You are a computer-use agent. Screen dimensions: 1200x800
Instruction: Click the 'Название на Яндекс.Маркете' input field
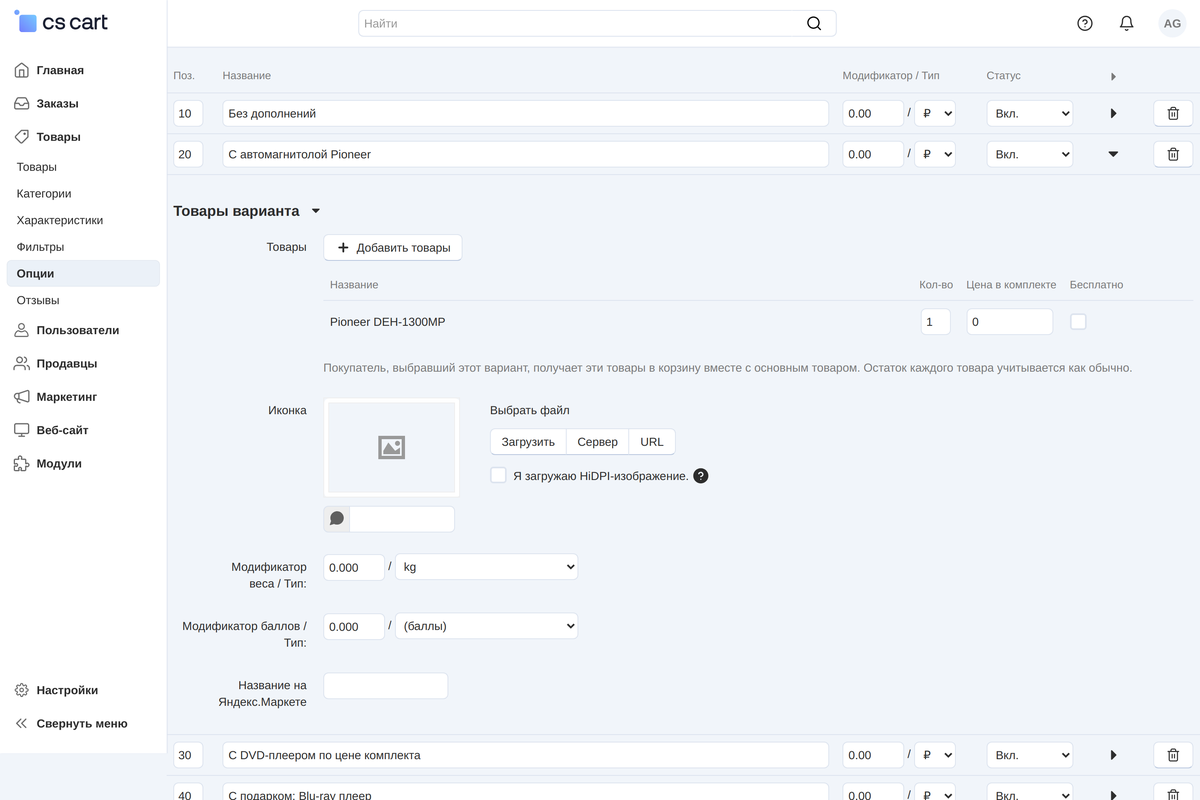tap(386, 686)
